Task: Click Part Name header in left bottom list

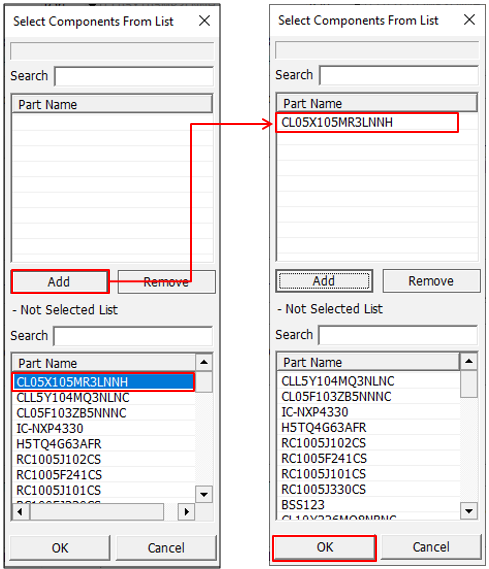Action: (104, 363)
